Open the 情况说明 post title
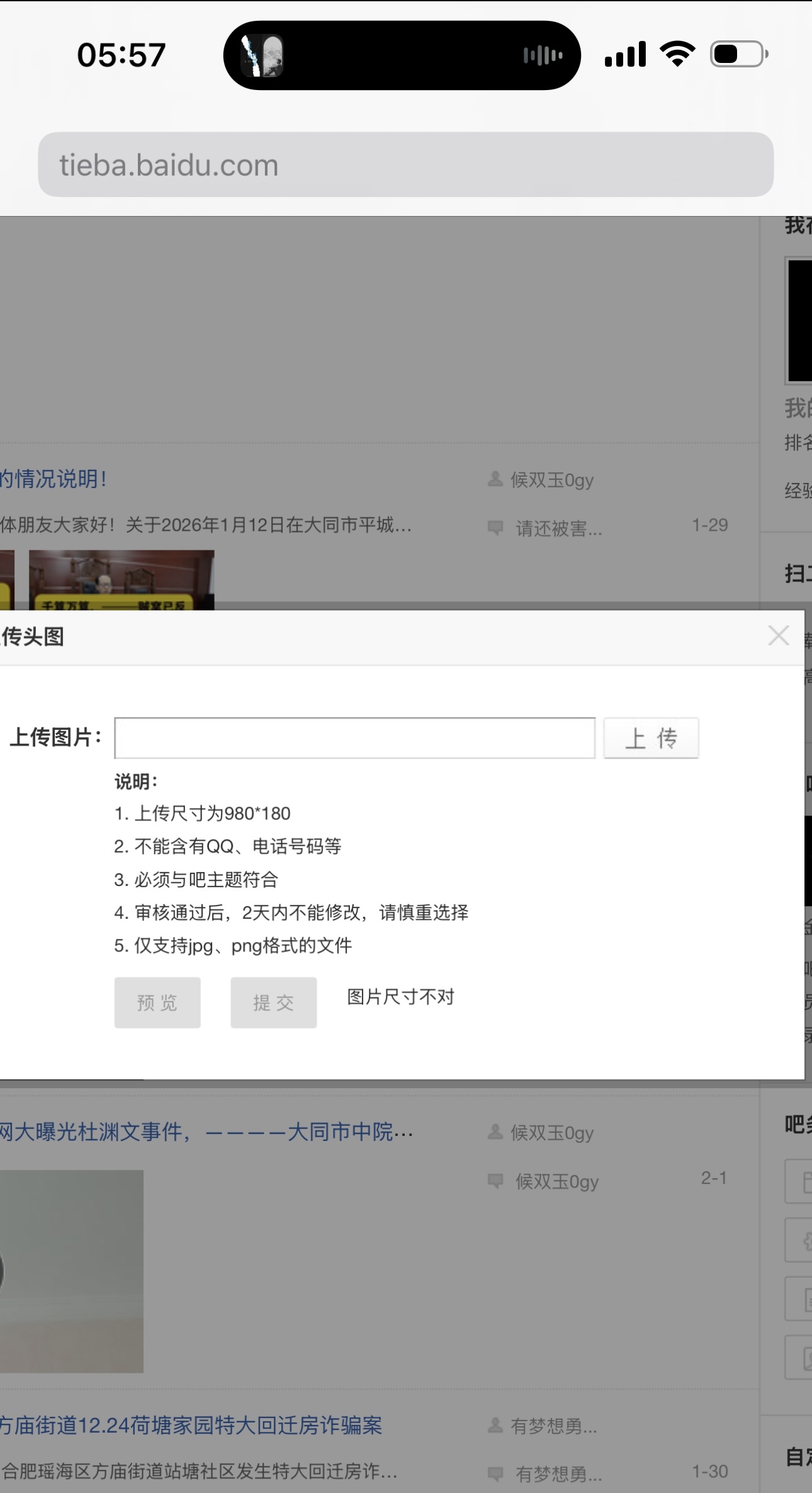Viewport: 812px width, 1493px height. [x=54, y=479]
